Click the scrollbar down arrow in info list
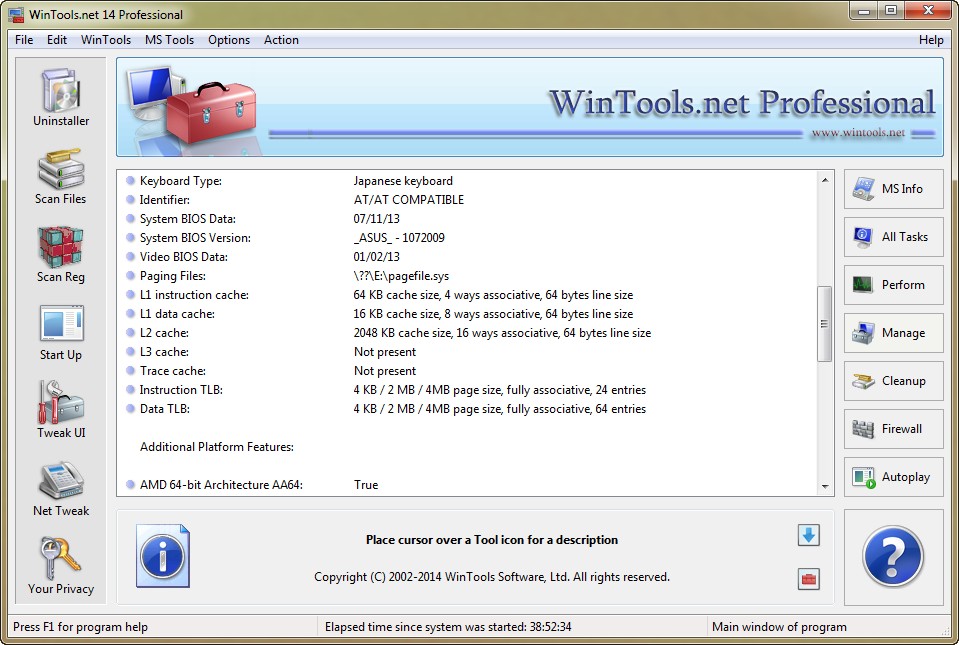 click(825, 487)
